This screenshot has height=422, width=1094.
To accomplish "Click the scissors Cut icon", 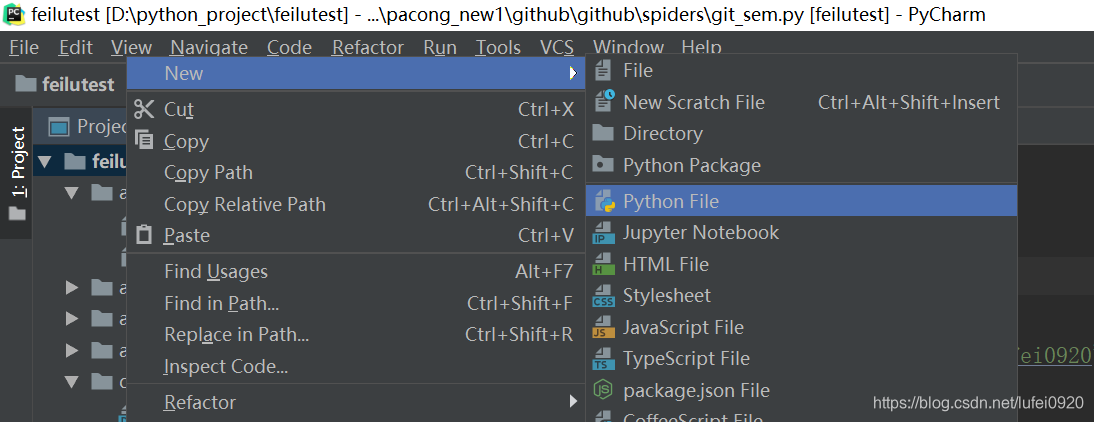I will click(144, 110).
